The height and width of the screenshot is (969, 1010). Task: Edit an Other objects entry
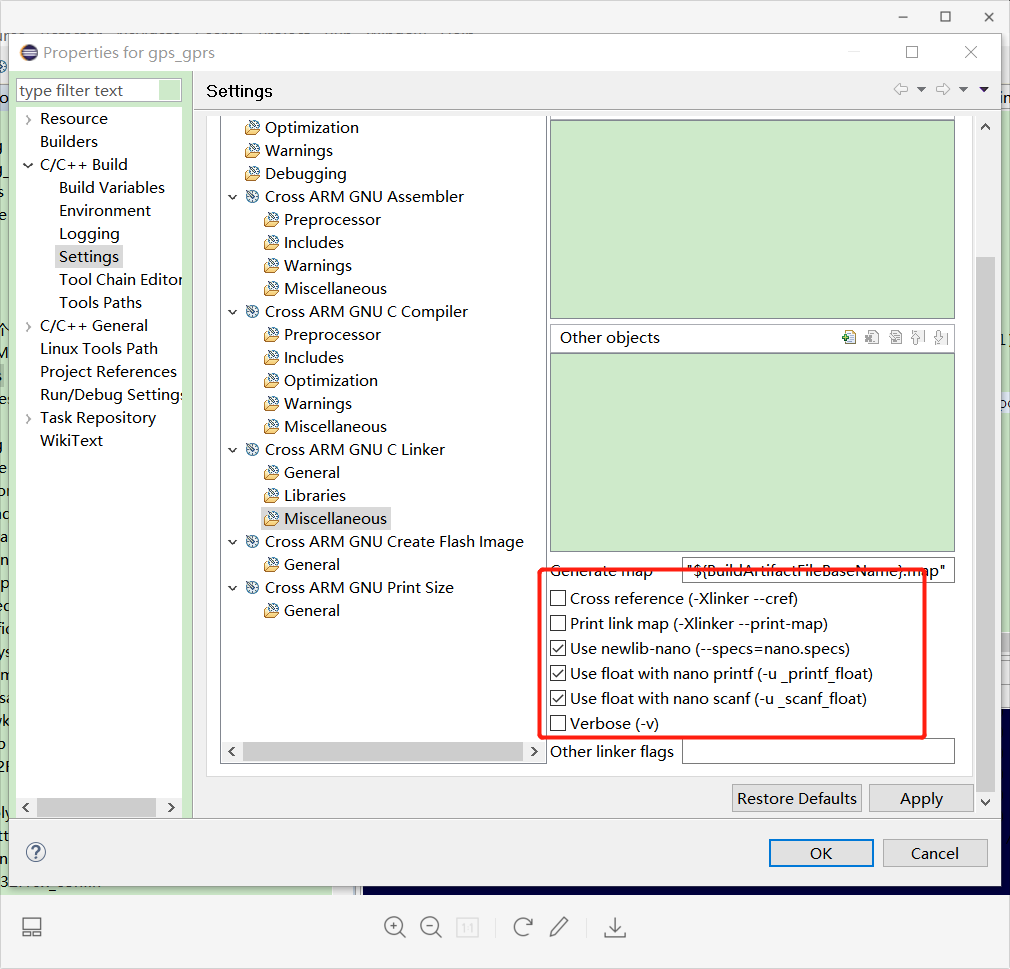(x=894, y=337)
